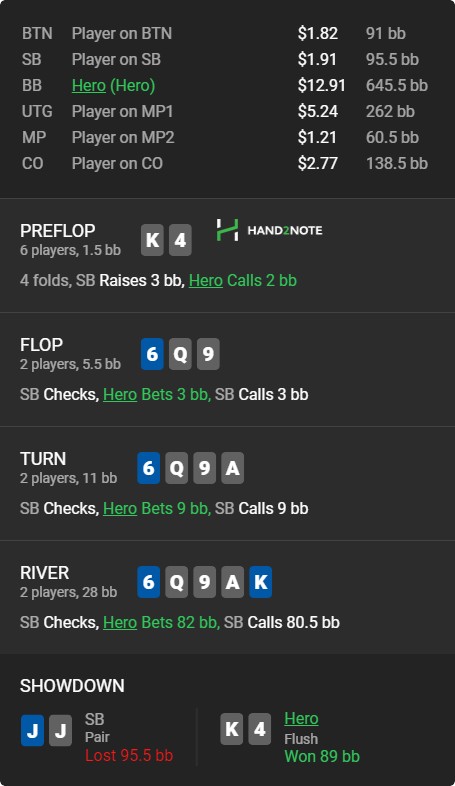Click Hero link in preflop action

pyautogui.click(x=205, y=280)
